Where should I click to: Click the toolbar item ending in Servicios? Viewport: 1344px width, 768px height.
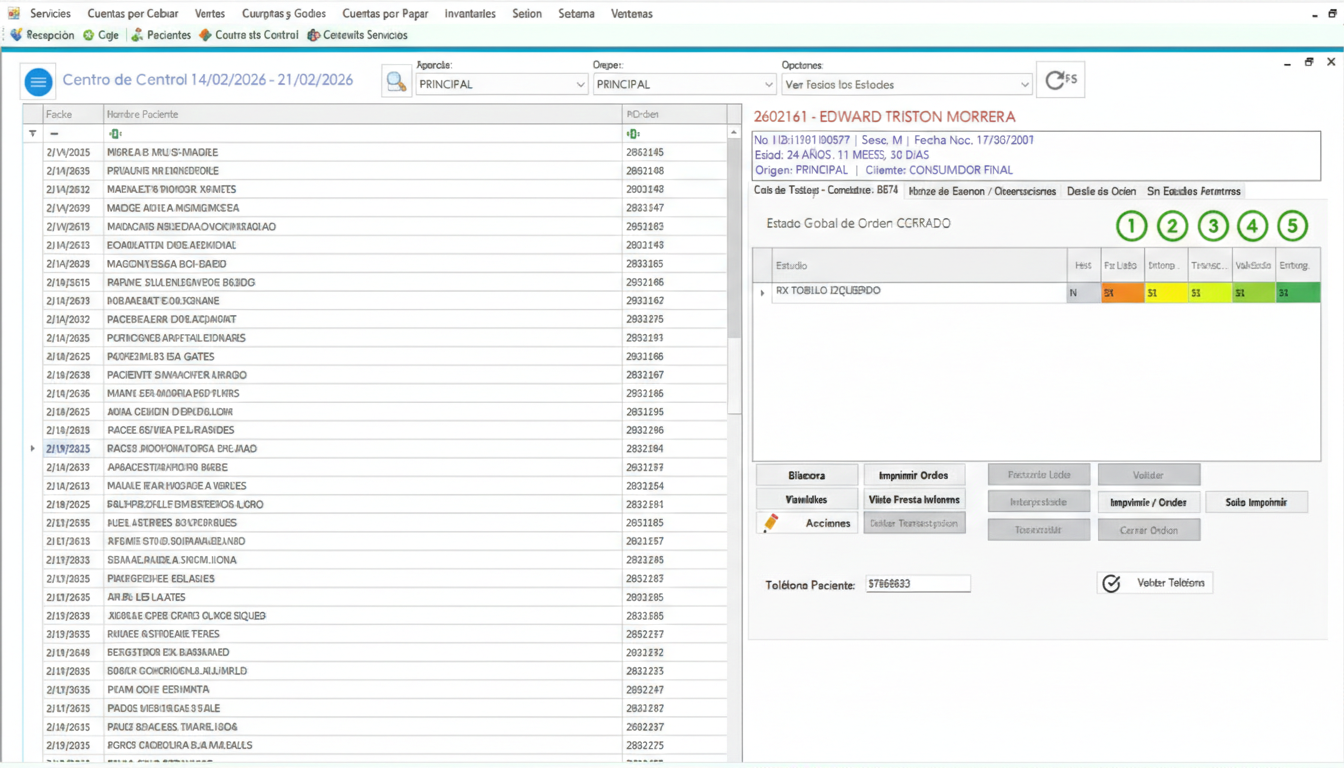pyautogui.click(x=357, y=35)
